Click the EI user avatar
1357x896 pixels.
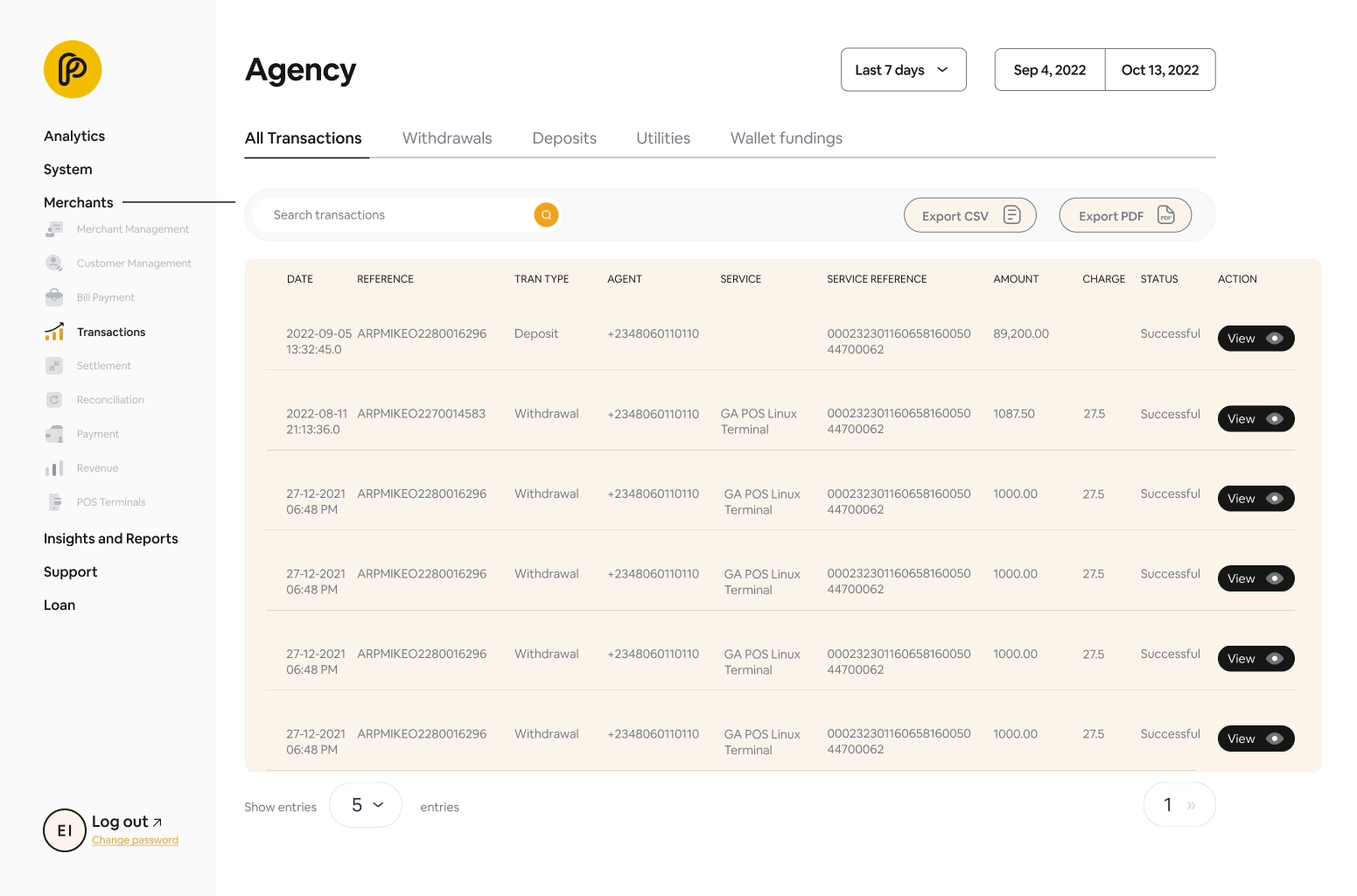click(65, 830)
